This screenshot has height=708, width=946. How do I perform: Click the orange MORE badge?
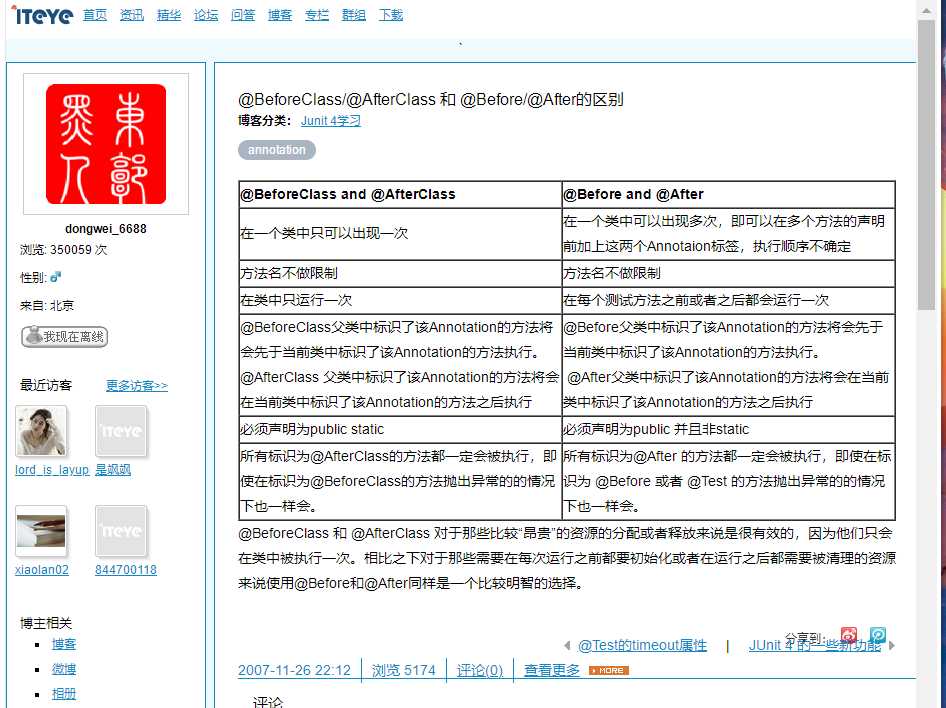609,671
